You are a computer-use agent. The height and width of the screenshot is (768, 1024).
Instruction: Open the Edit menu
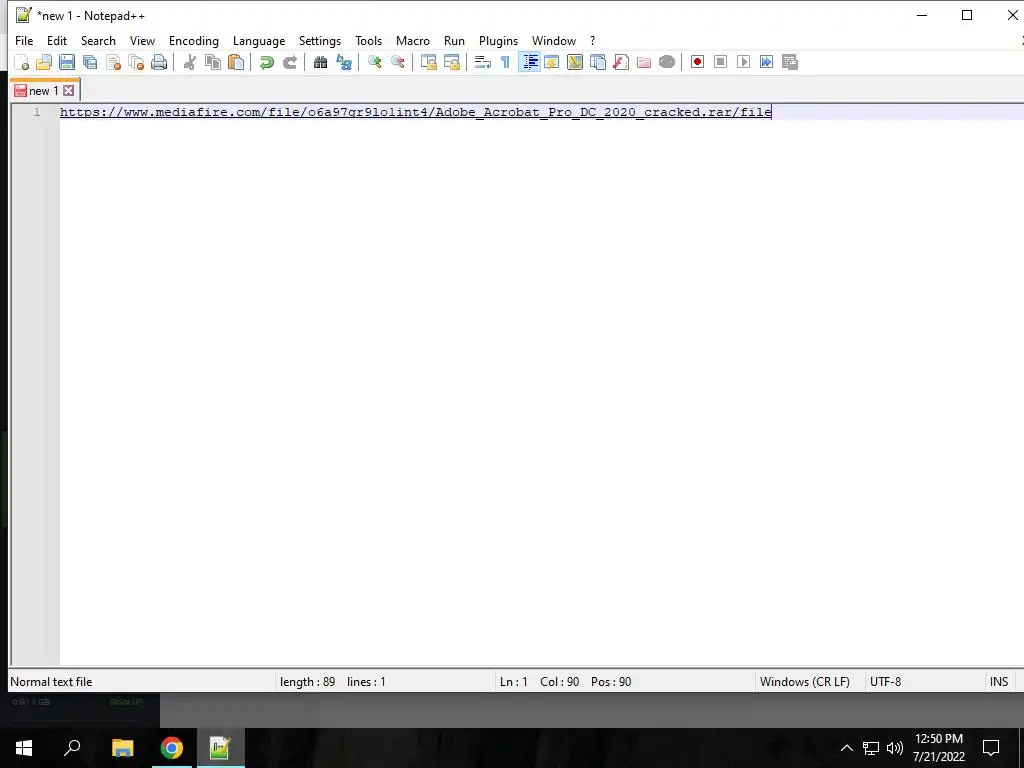57,40
